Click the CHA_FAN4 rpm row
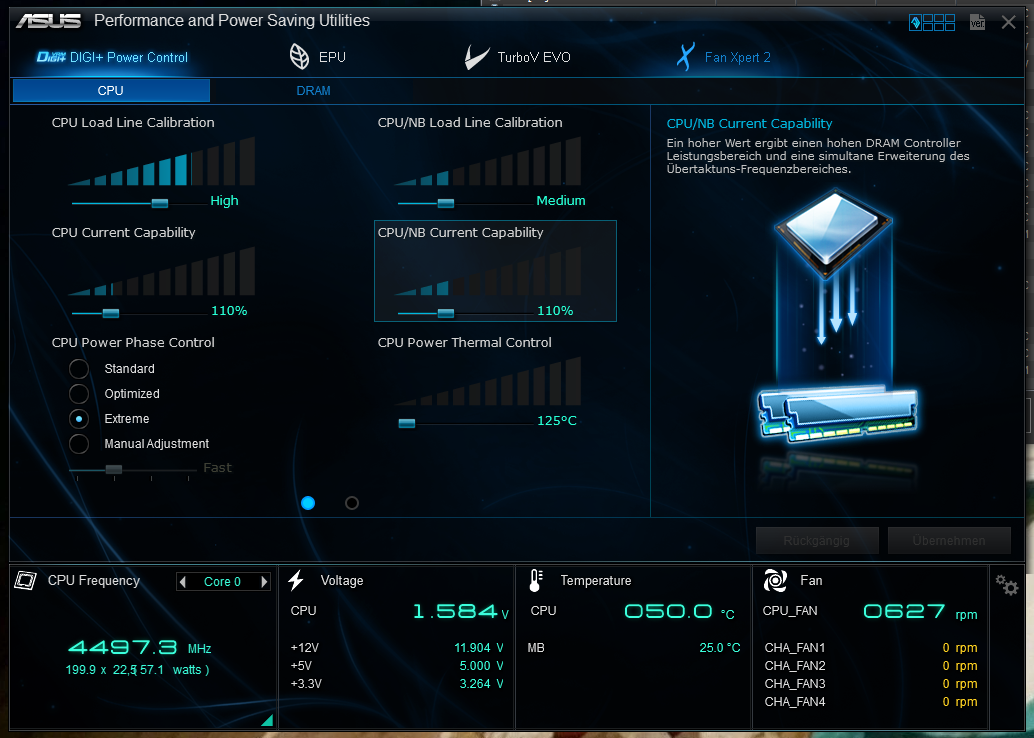Image resolution: width=1034 pixels, height=738 pixels. coord(870,702)
